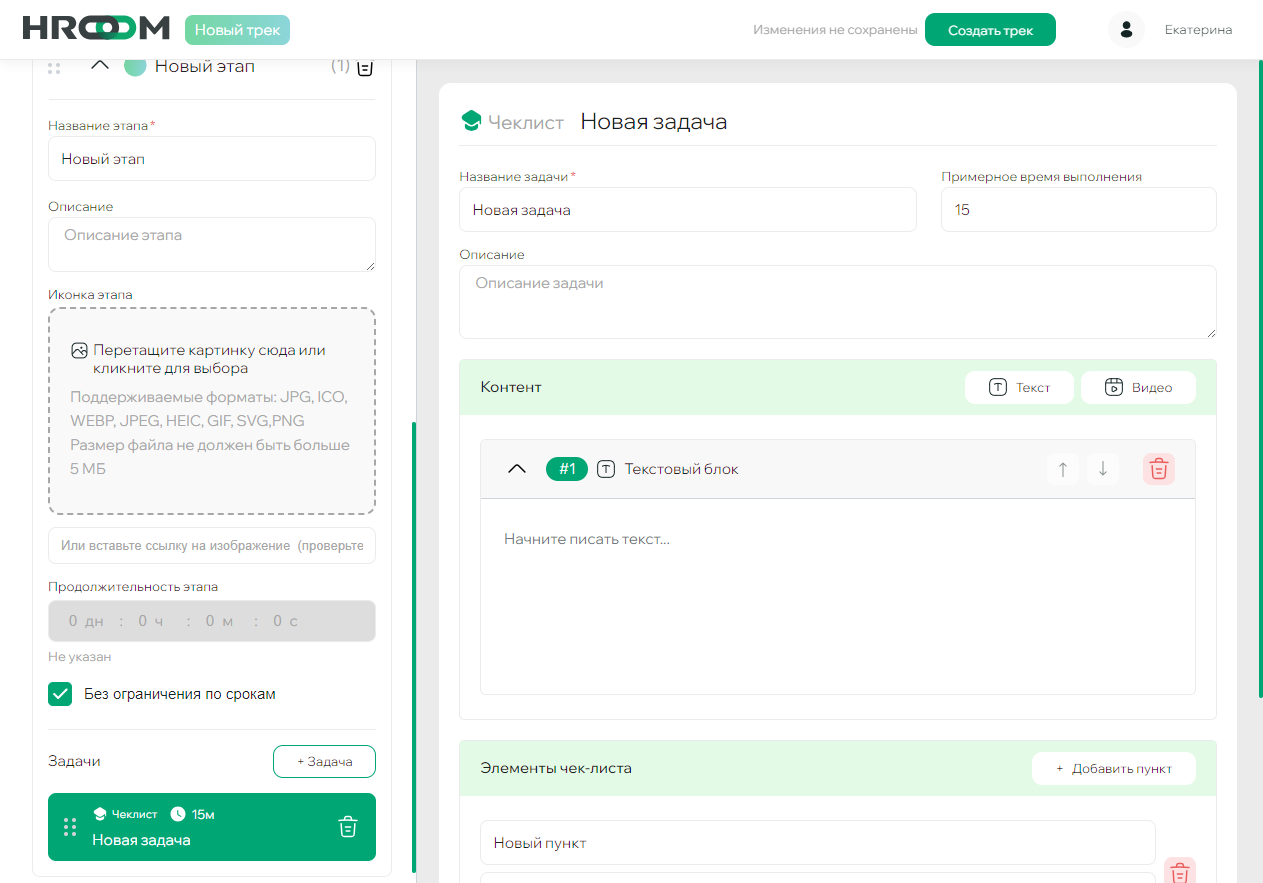Collapse the Новый этап stage section
The image size is (1263, 883).
pos(100,66)
